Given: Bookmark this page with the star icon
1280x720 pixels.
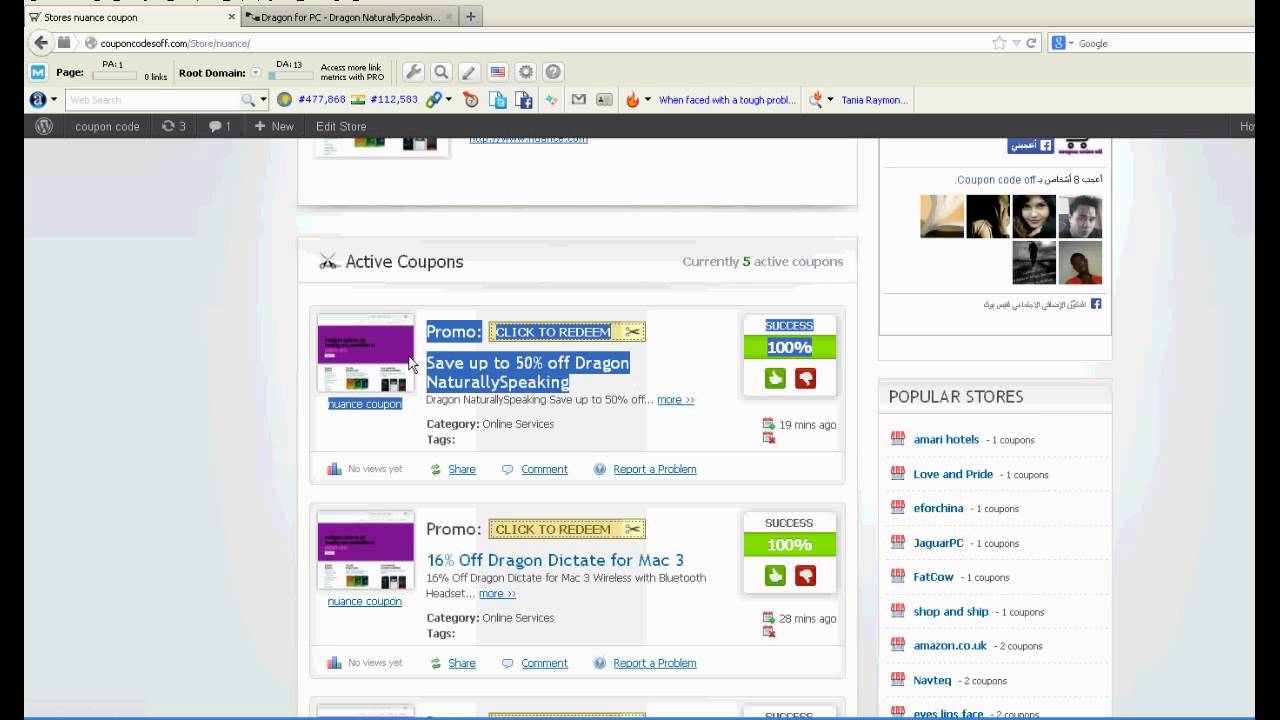Looking at the screenshot, I should coord(999,43).
